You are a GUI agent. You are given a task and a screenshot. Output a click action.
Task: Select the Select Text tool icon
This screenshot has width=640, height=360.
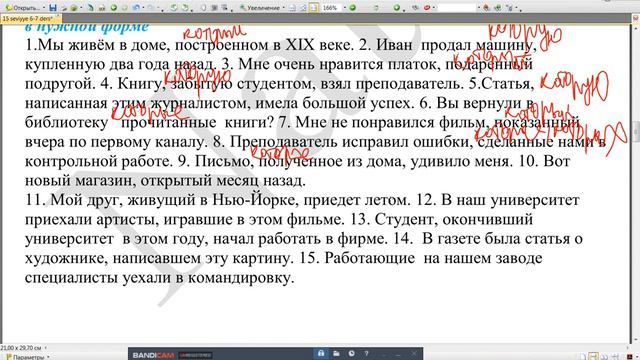[x=224, y=8]
